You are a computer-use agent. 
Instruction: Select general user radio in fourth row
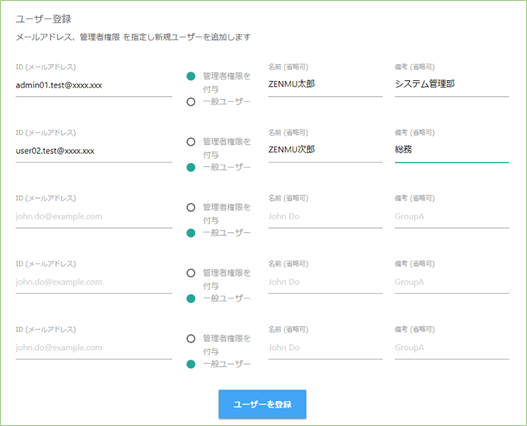(x=191, y=299)
